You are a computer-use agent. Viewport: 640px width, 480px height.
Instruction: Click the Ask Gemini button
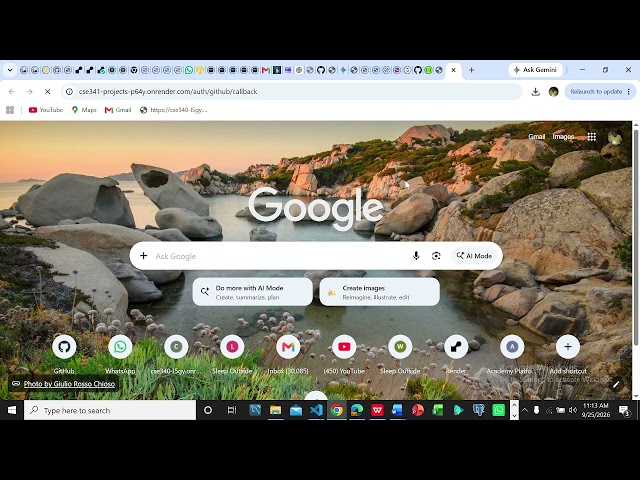535,70
